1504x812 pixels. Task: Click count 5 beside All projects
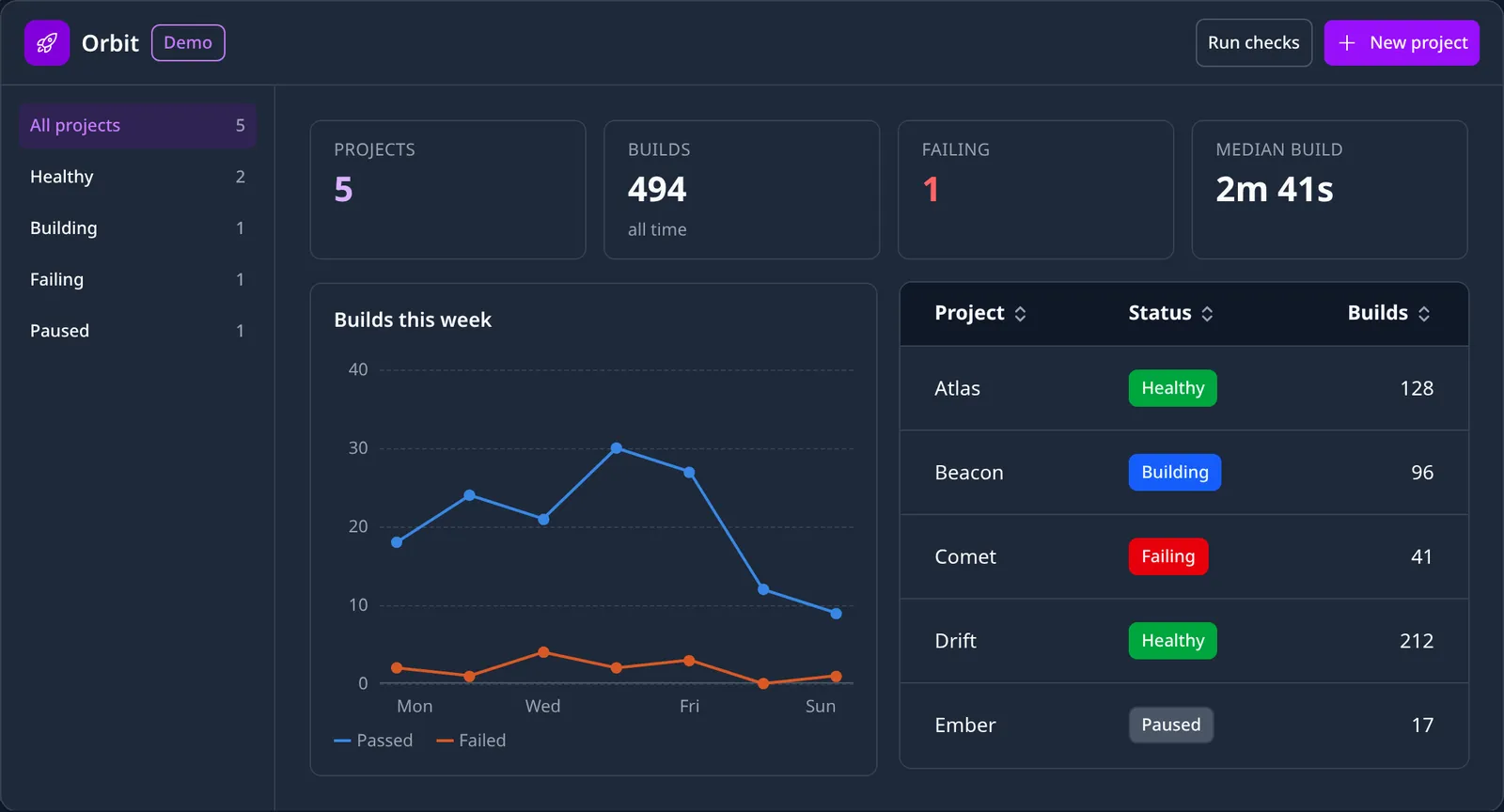(241, 126)
